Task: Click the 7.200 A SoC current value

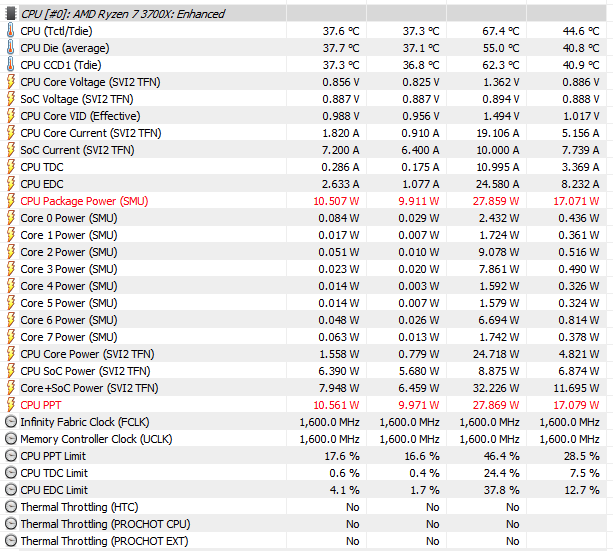Action: pos(341,150)
